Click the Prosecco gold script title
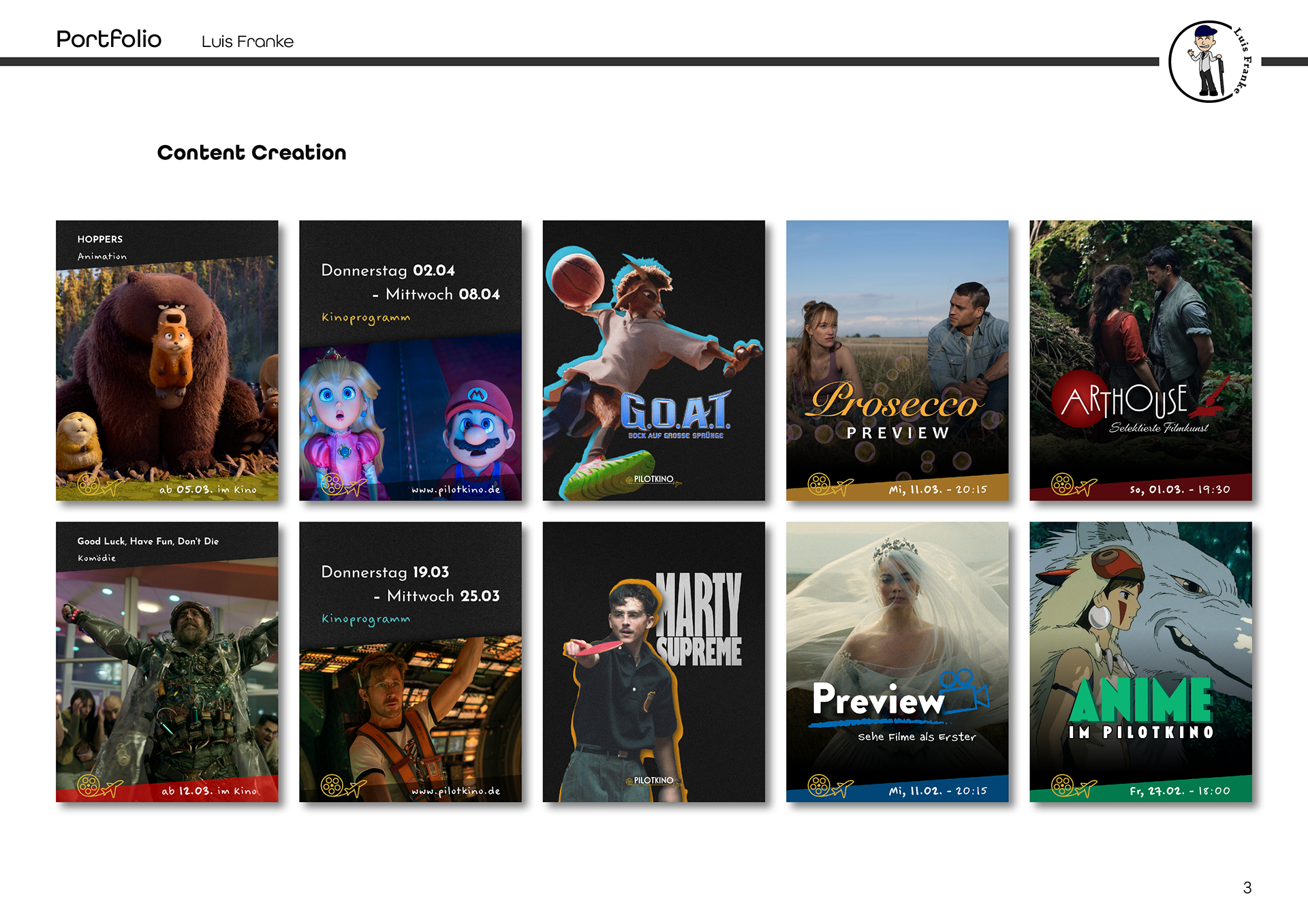This screenshot has height=924, width=1308. click(x=894, y=403)
